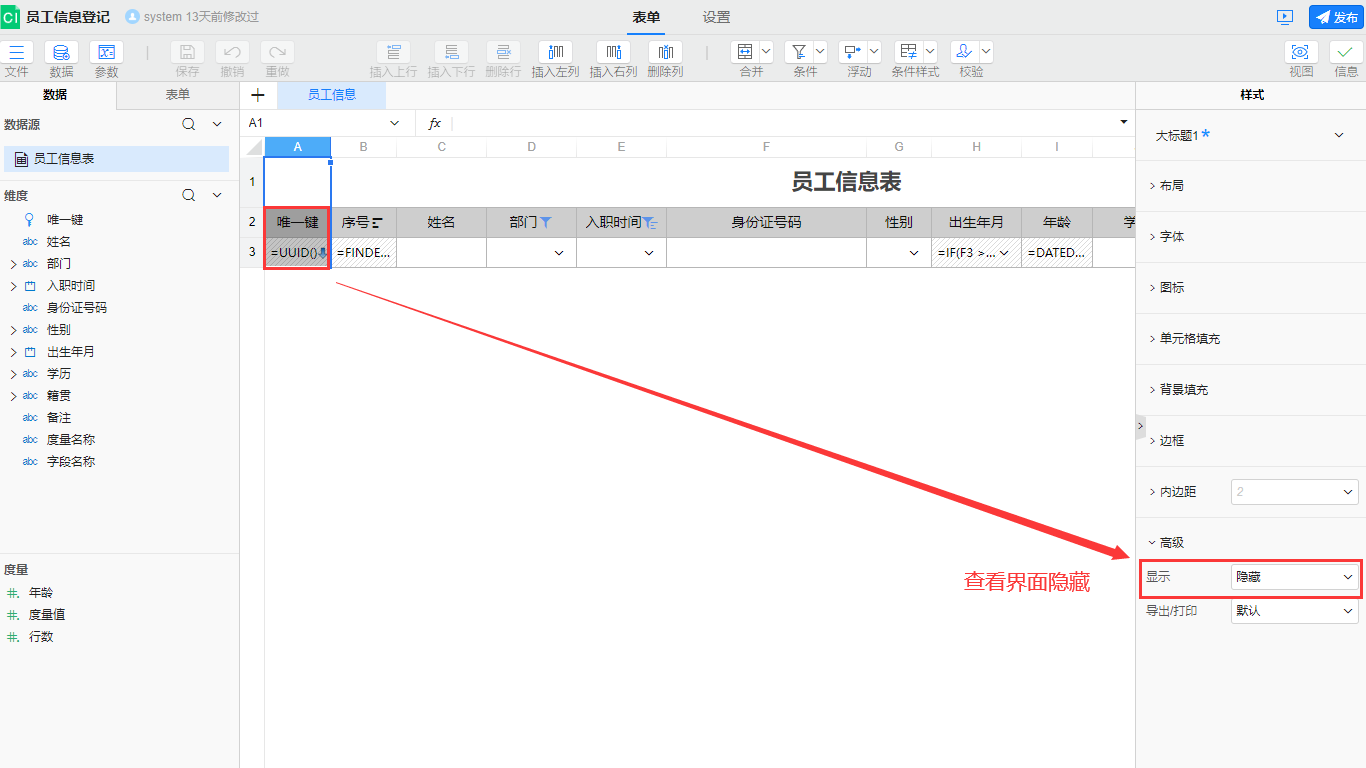Click the 插入左列 (Insert left column) icon
This screenshot has height=768, width=1366.
click(x=555, y=53)
